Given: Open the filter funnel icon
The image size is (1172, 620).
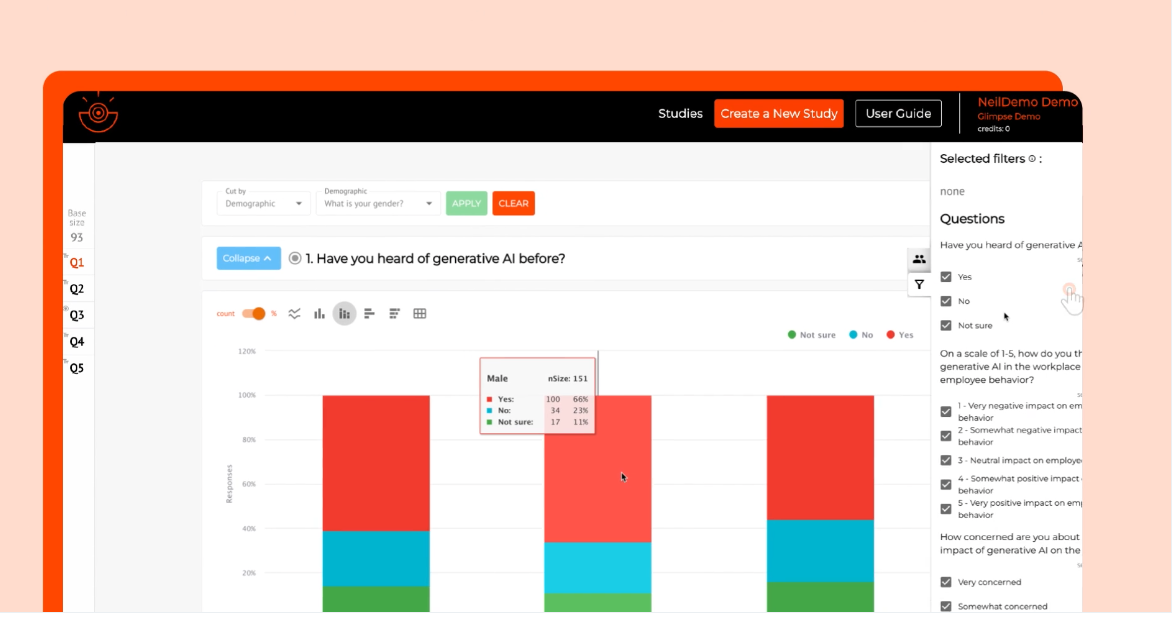Looking at the screenshot, I should (x=919, y=285).
